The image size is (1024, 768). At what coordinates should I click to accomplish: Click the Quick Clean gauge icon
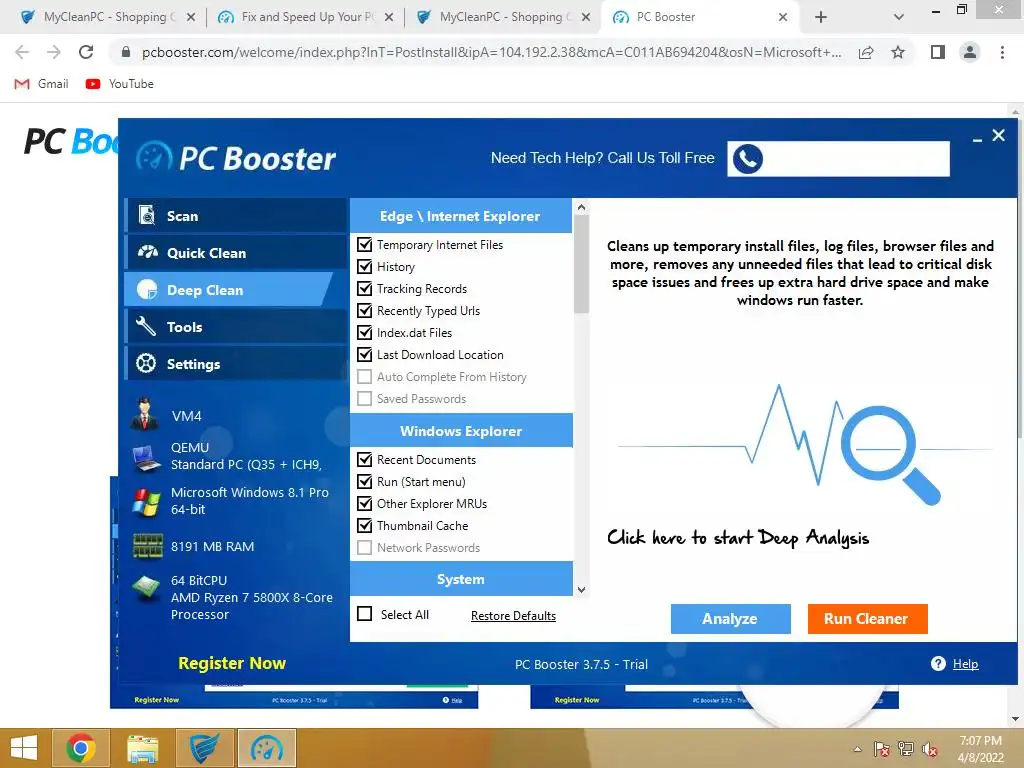[147, 252]
